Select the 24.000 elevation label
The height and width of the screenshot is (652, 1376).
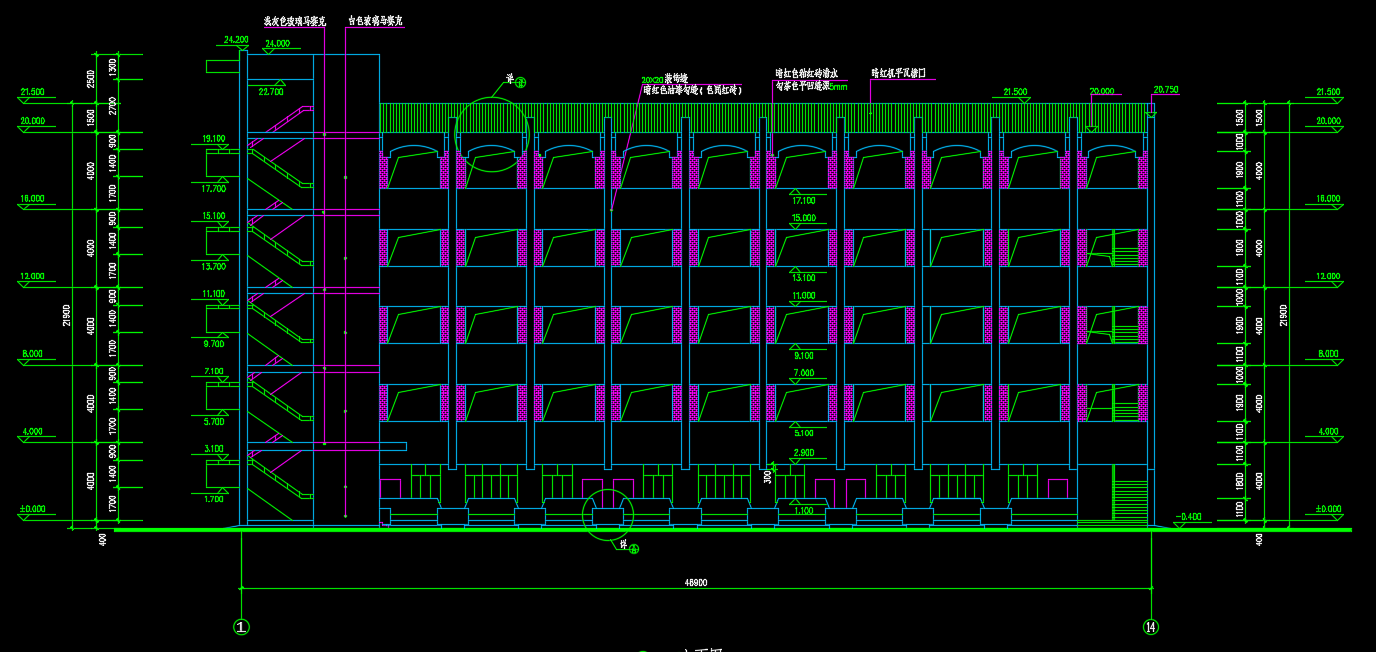pos(277,44)
